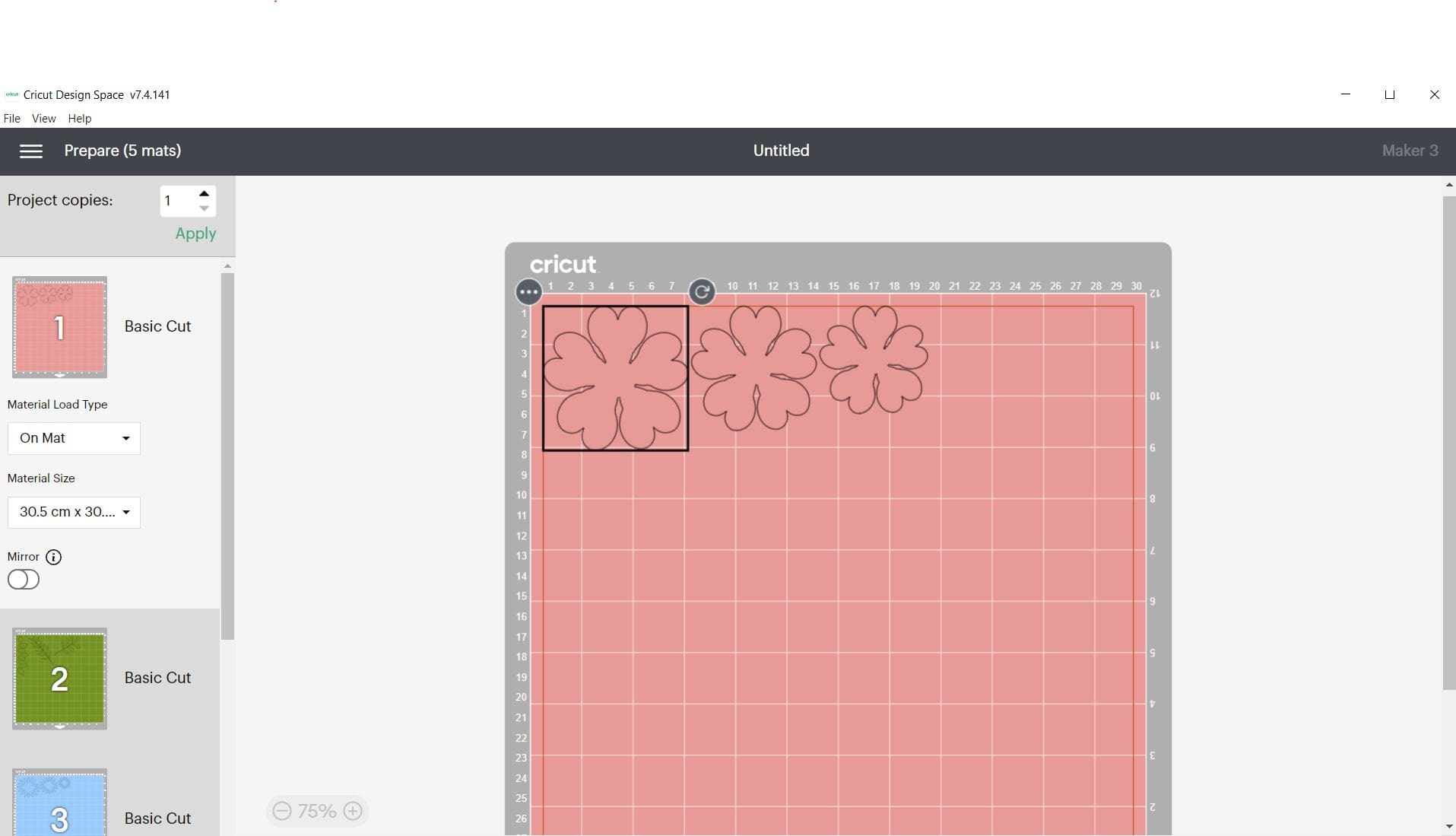Click the Cricut Design Space app icon
1456x836 pixels.
point(11,95)
